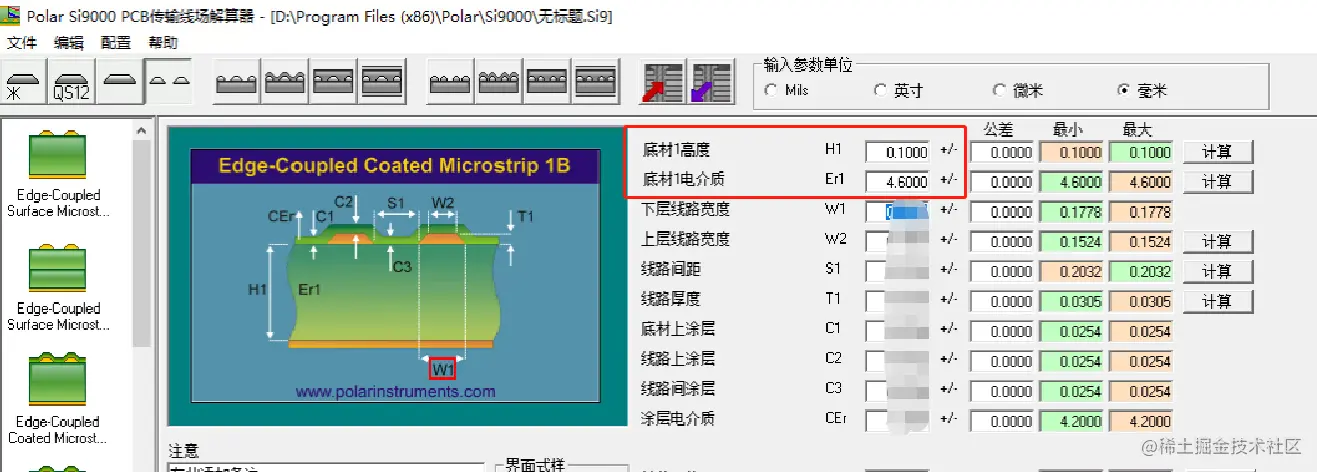This screenshot has width=1317, height=472.
Task: Click column header 公差
Action: click(999, 130)
